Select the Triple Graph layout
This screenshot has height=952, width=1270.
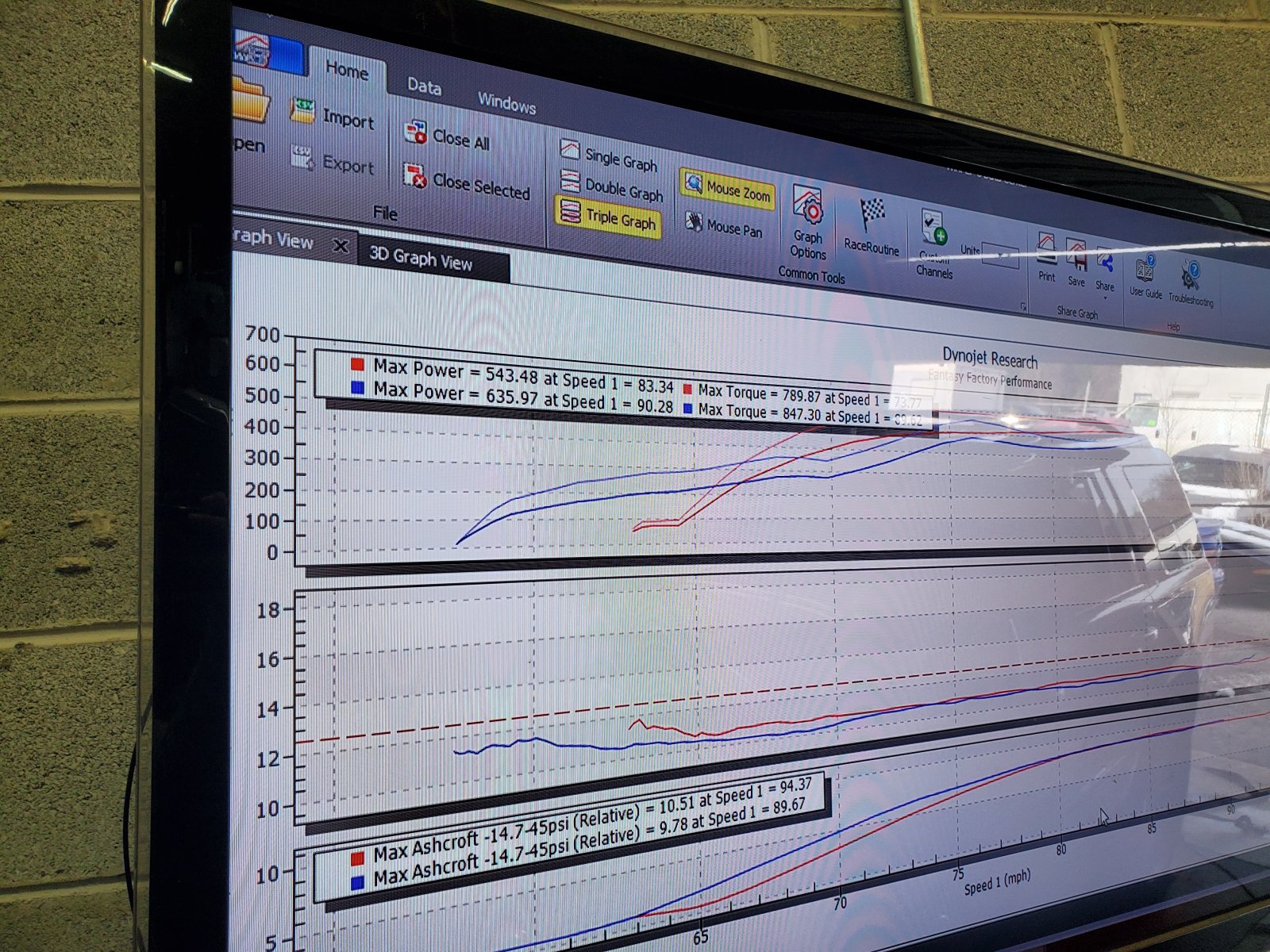pyautogui.click(x=608, y=217)
